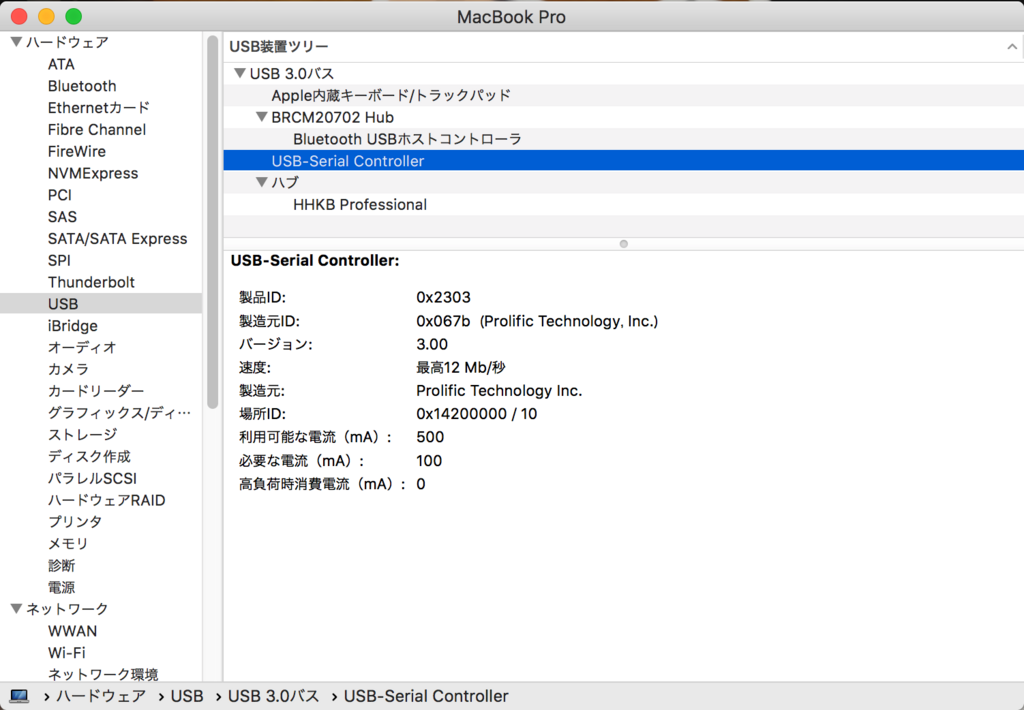Screen dimensions: 1024x710
Task: Click the 場所ID value 0x14200000 / 10
Action: tap(477, 414)
